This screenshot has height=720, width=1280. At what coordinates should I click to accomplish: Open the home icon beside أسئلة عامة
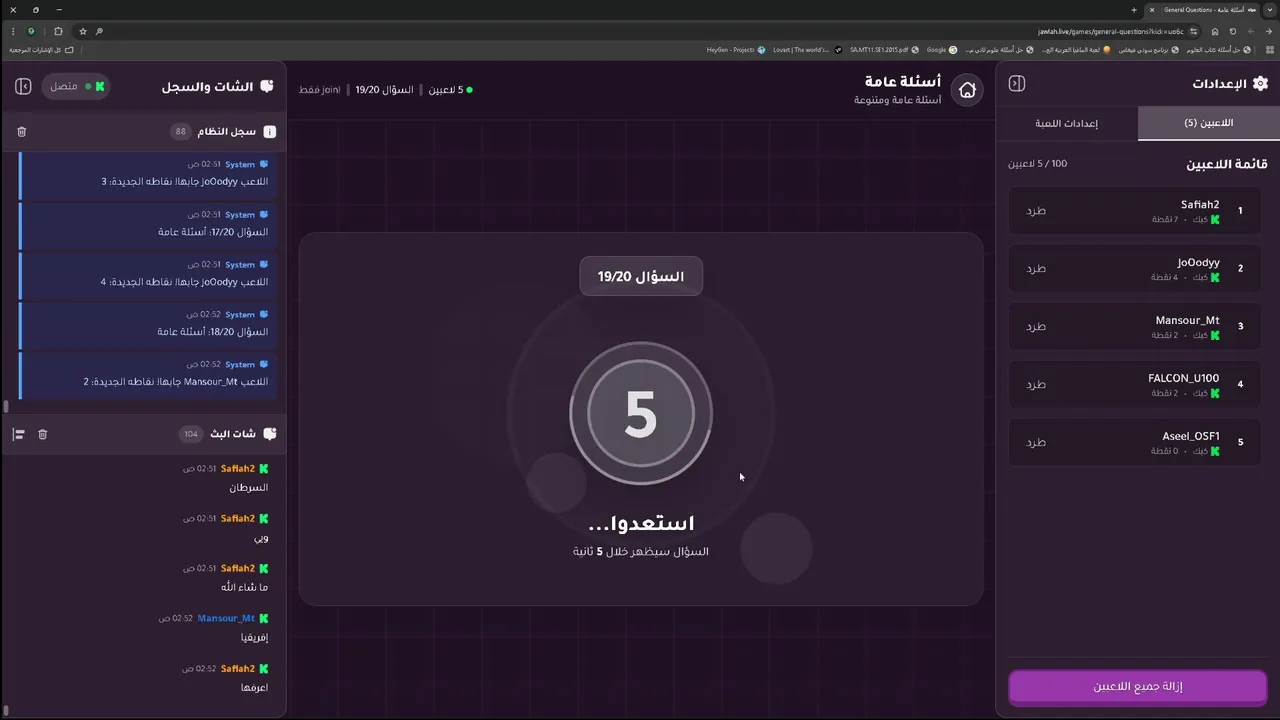click(x=967, y=90)
